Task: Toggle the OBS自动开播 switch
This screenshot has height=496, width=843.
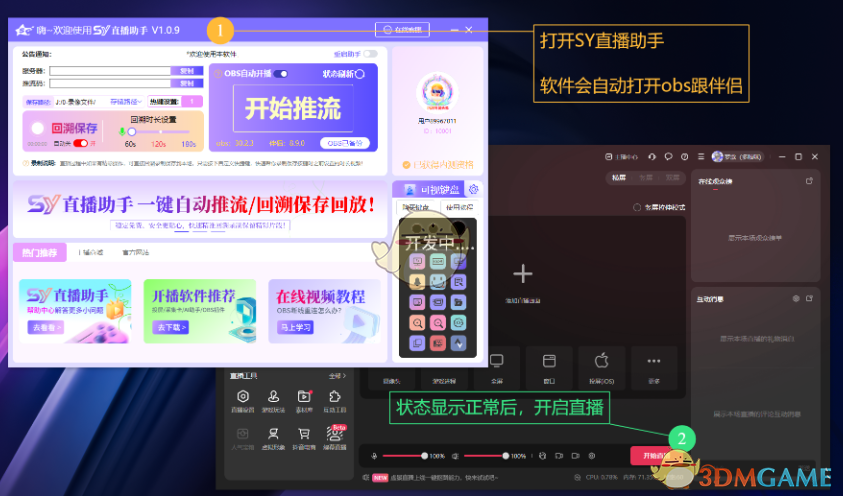Action: click(281, 74)
